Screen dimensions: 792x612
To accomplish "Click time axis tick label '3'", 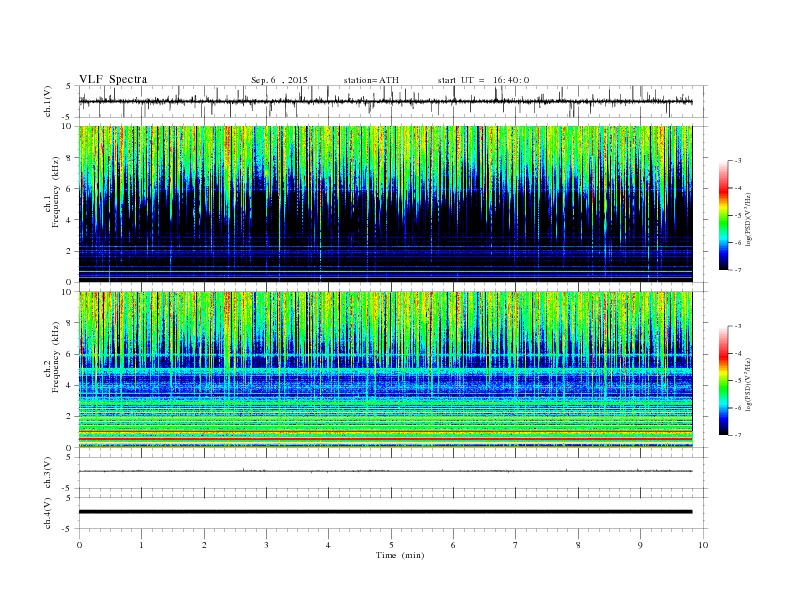I will point(266,545).
